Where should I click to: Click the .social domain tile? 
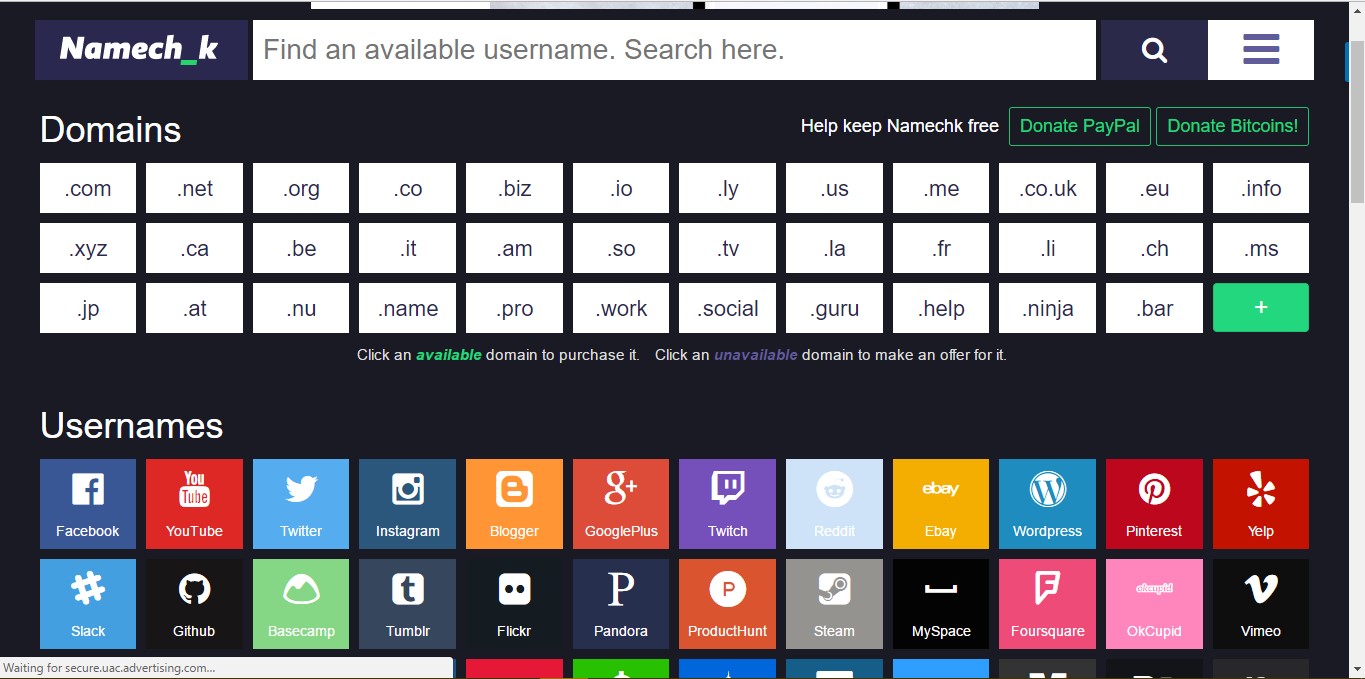click(x=727, y=308)
